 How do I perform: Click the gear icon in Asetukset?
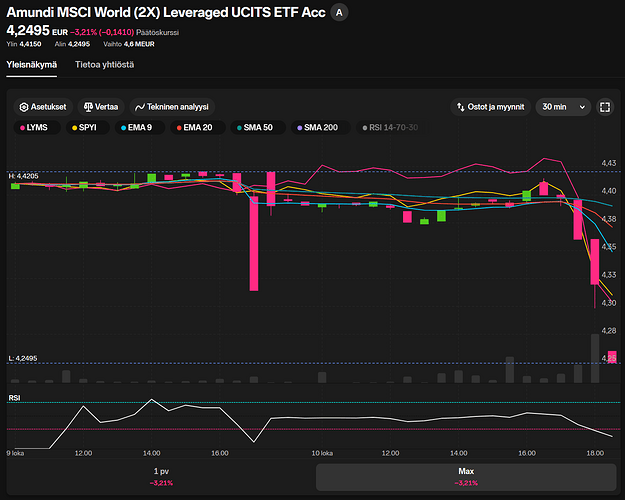[x=24, y=107]
